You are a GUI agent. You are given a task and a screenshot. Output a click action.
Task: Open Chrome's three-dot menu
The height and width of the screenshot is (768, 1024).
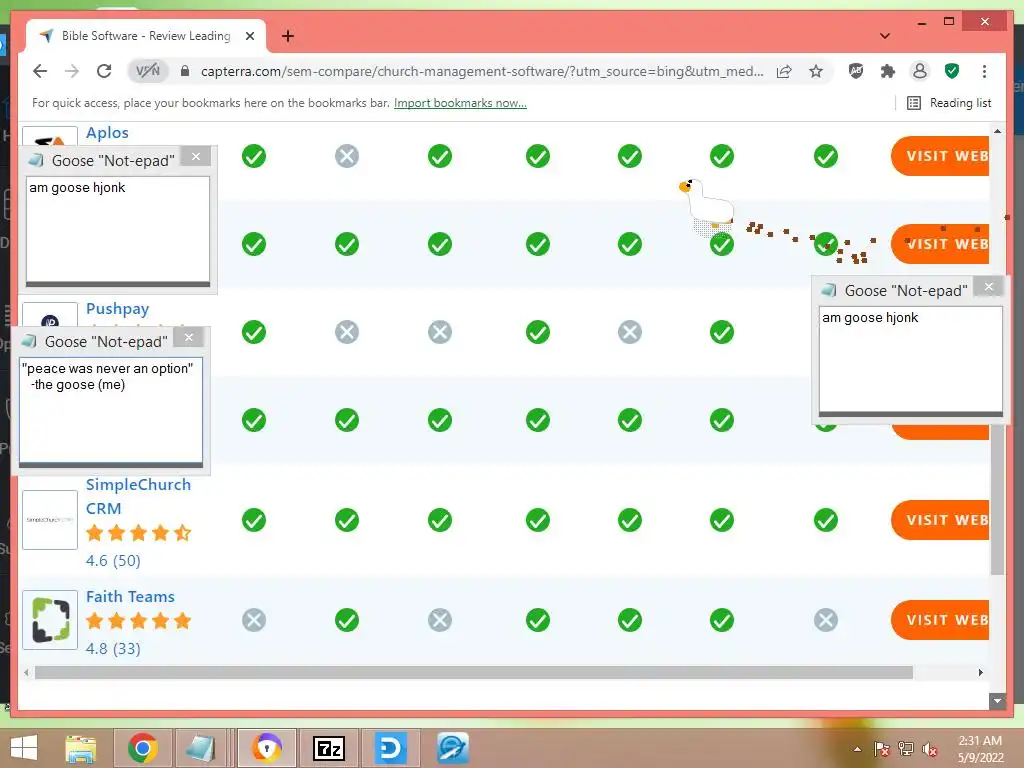[x=984, y=71]
